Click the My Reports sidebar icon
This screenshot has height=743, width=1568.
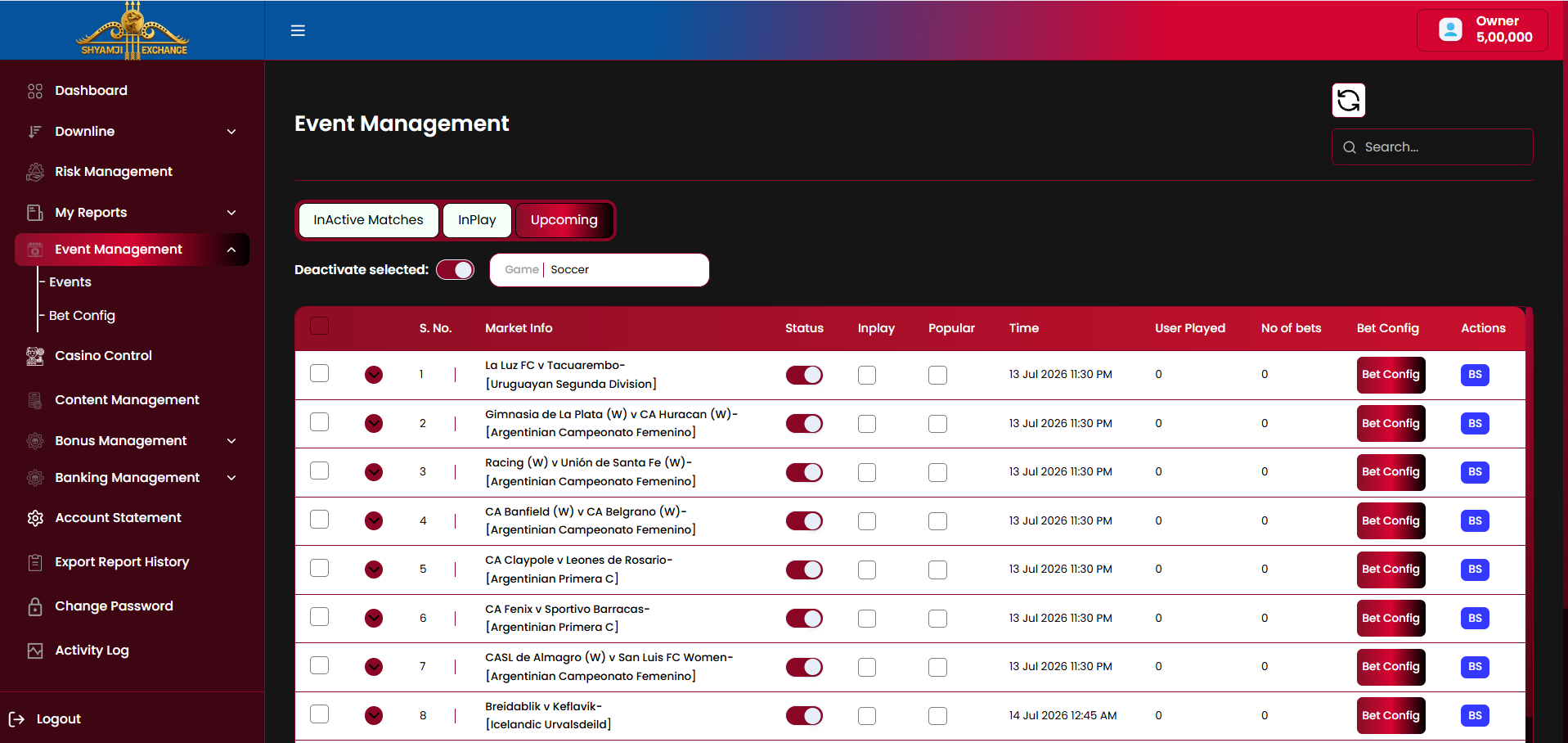(35, 213)
